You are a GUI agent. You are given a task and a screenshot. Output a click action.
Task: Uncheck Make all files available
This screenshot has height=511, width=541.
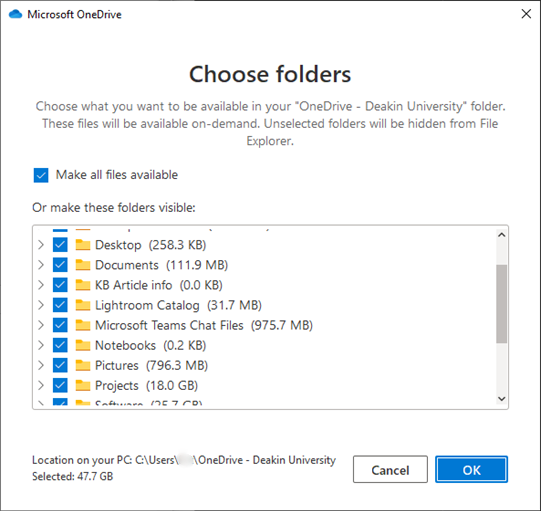pos(41,175)
